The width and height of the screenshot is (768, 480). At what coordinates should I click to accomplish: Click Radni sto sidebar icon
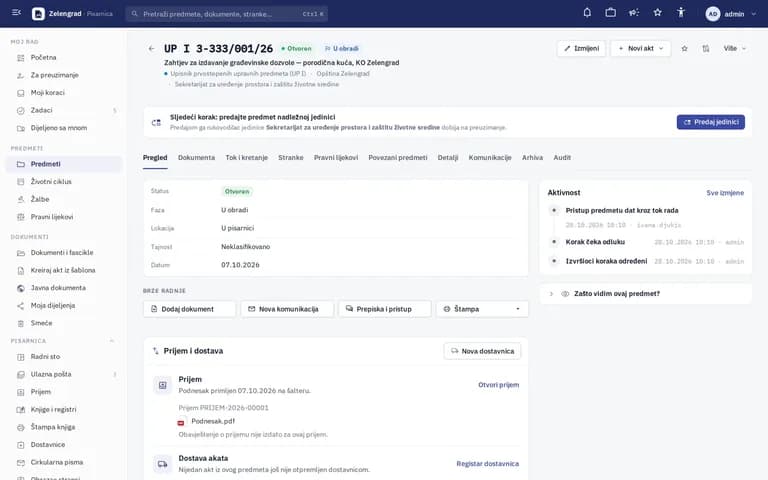point(21,357)
